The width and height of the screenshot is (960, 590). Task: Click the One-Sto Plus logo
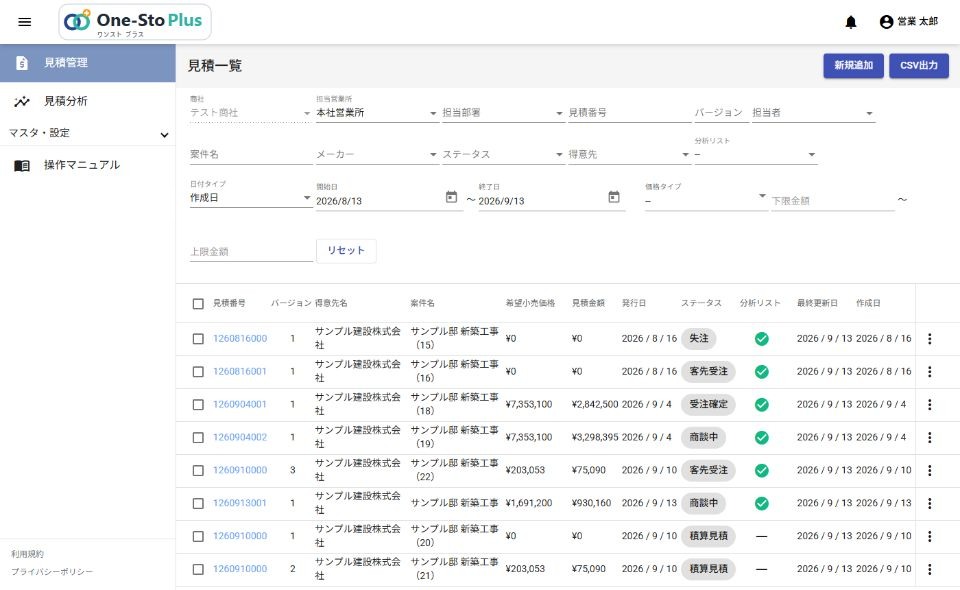point(135,22)
